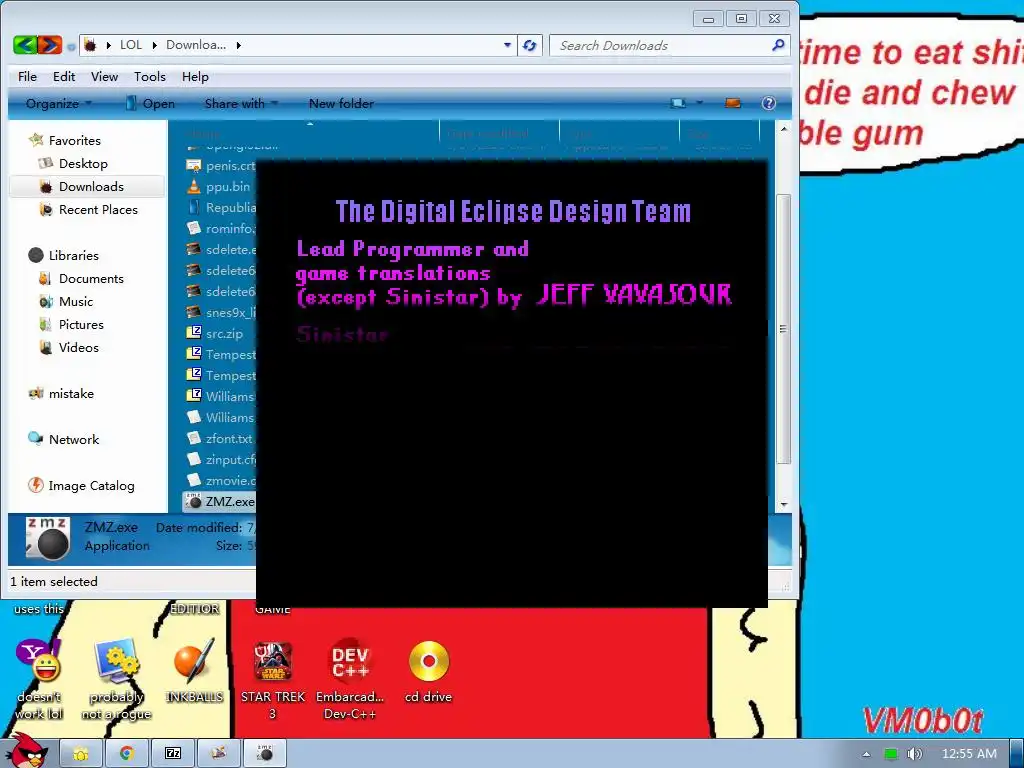Open the Videos library

point(78,347)
